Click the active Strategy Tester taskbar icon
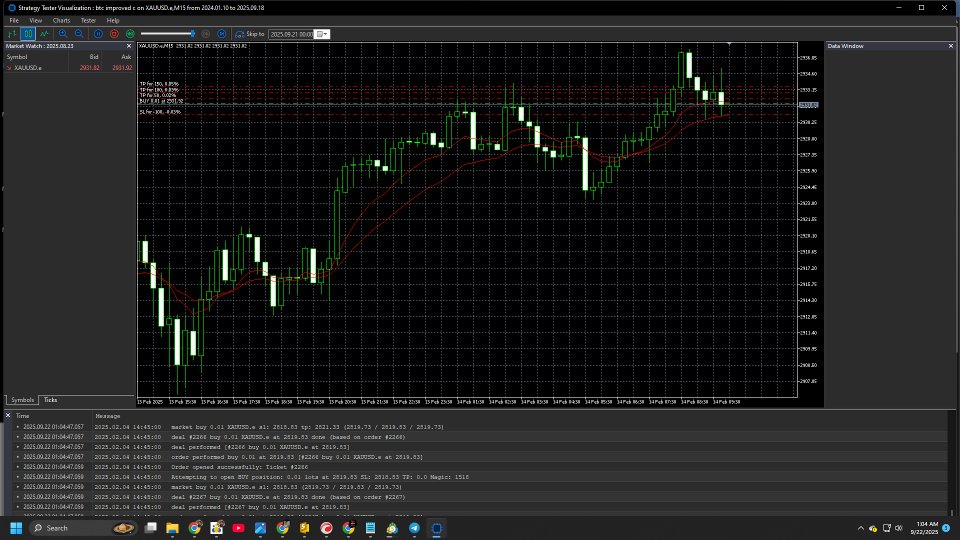Viewport: 960px width, 540px height. coord(437,528)
